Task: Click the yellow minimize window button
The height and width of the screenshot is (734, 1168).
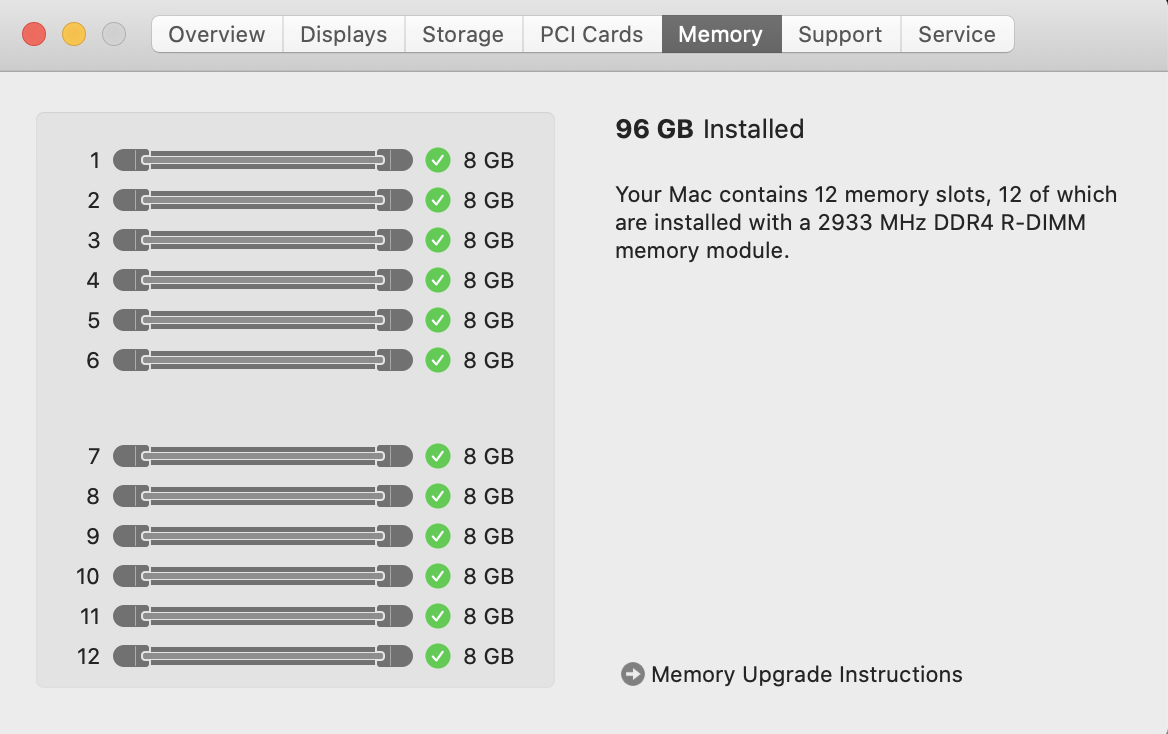Action: coord(74,34)
